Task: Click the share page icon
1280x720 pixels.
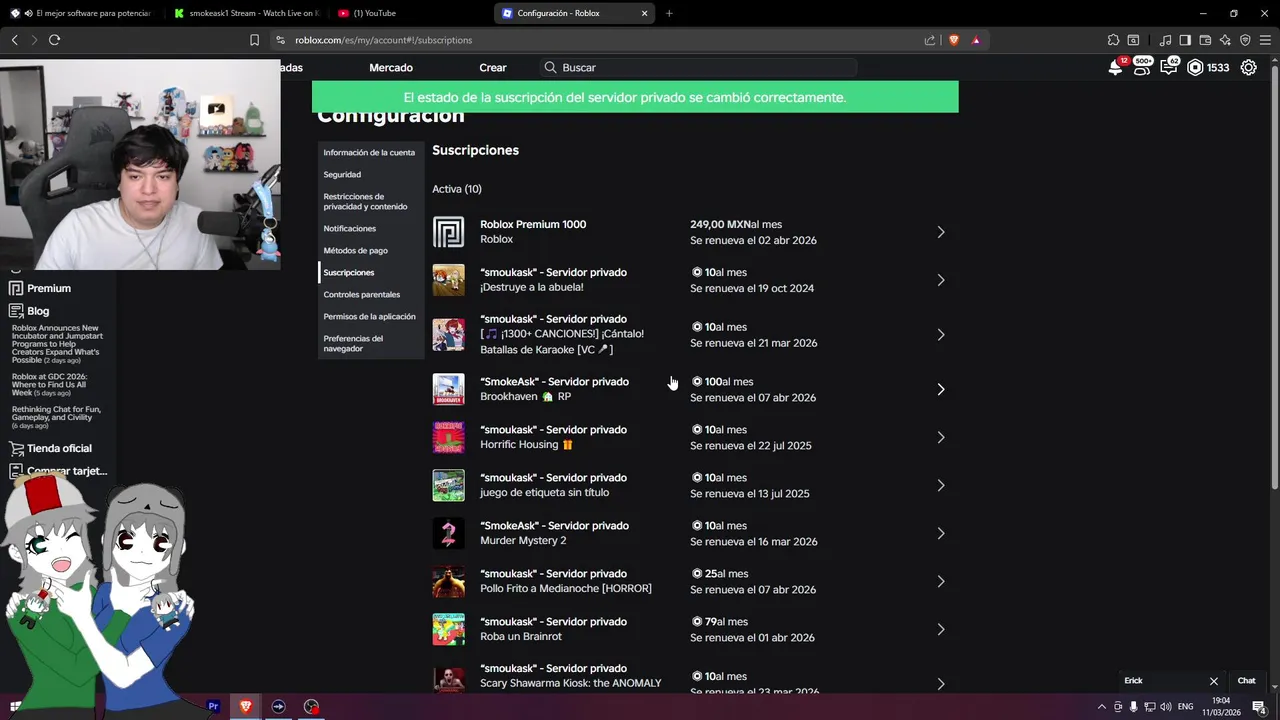Action: click(930, 40)
